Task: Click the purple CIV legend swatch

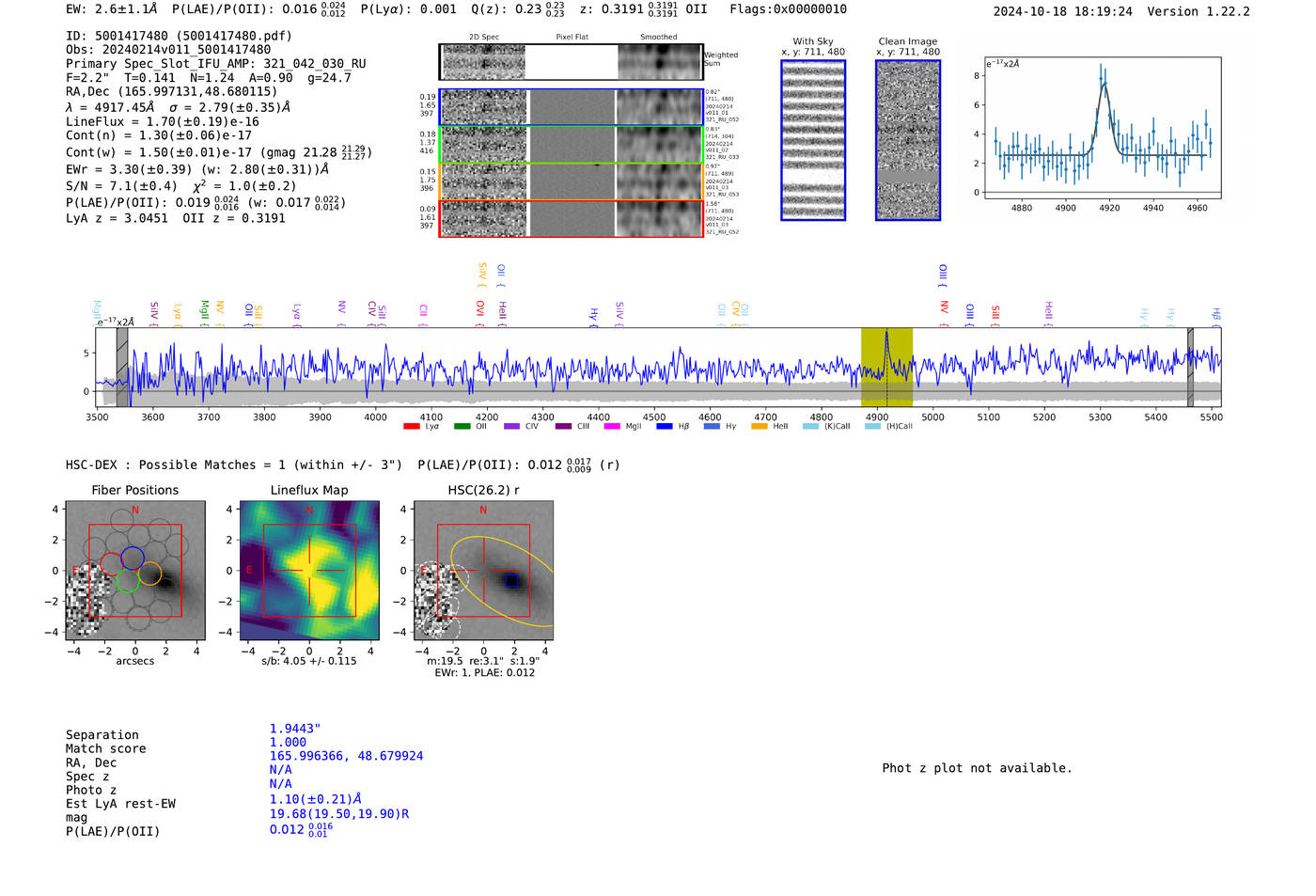Action: (511, 426)
